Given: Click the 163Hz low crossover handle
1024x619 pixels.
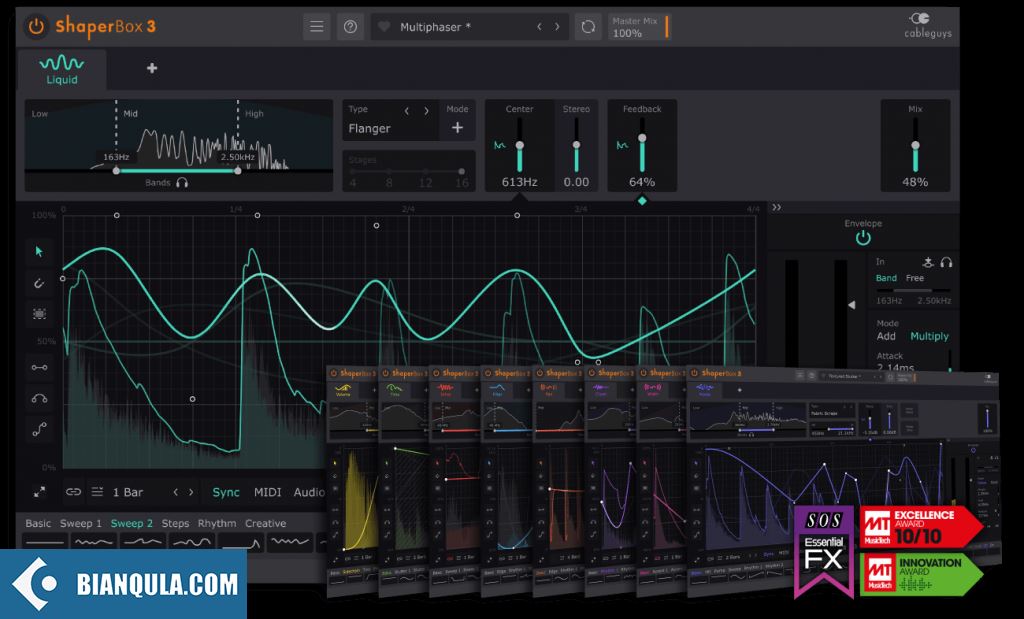Looking at the screenshot, I should (x=116, y=170).
